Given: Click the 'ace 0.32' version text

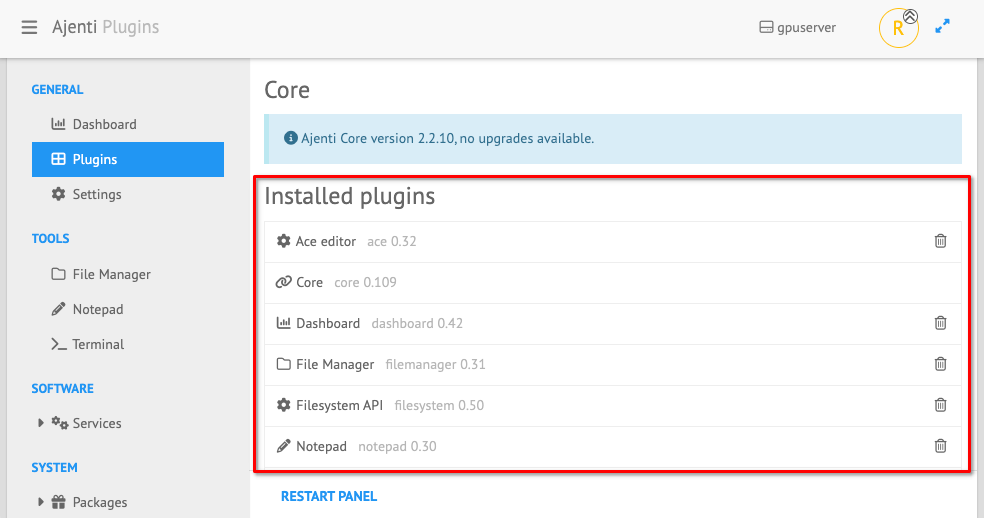Looking at the screenshot, I should tap(392, 242).
